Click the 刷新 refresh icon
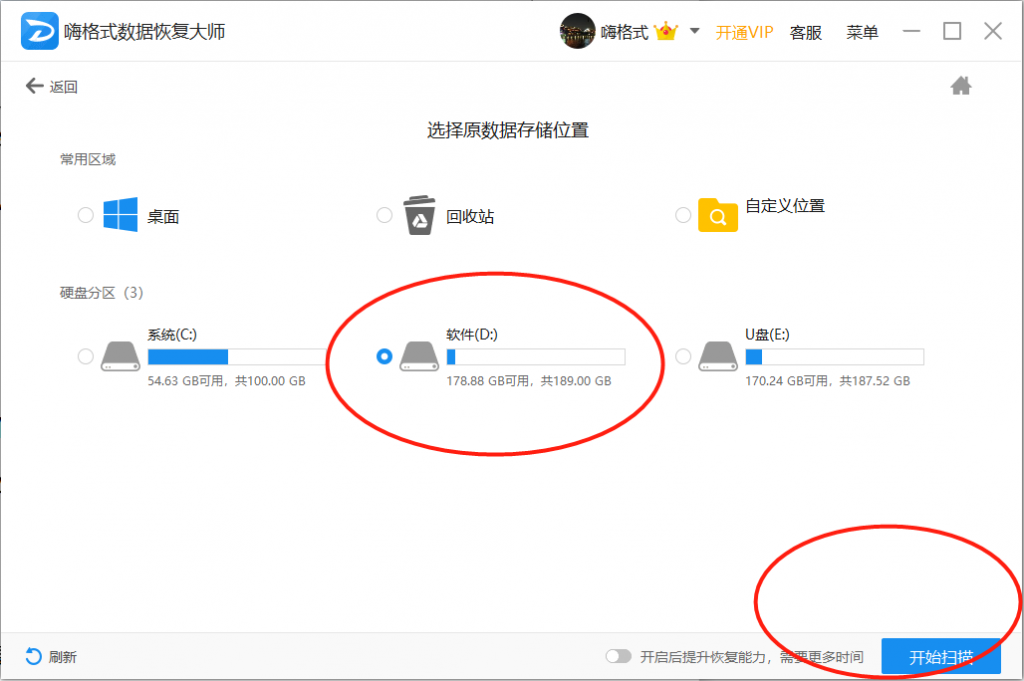This screenshot has width=1024, height=681. pyautogui.click(x=33, y=656)
